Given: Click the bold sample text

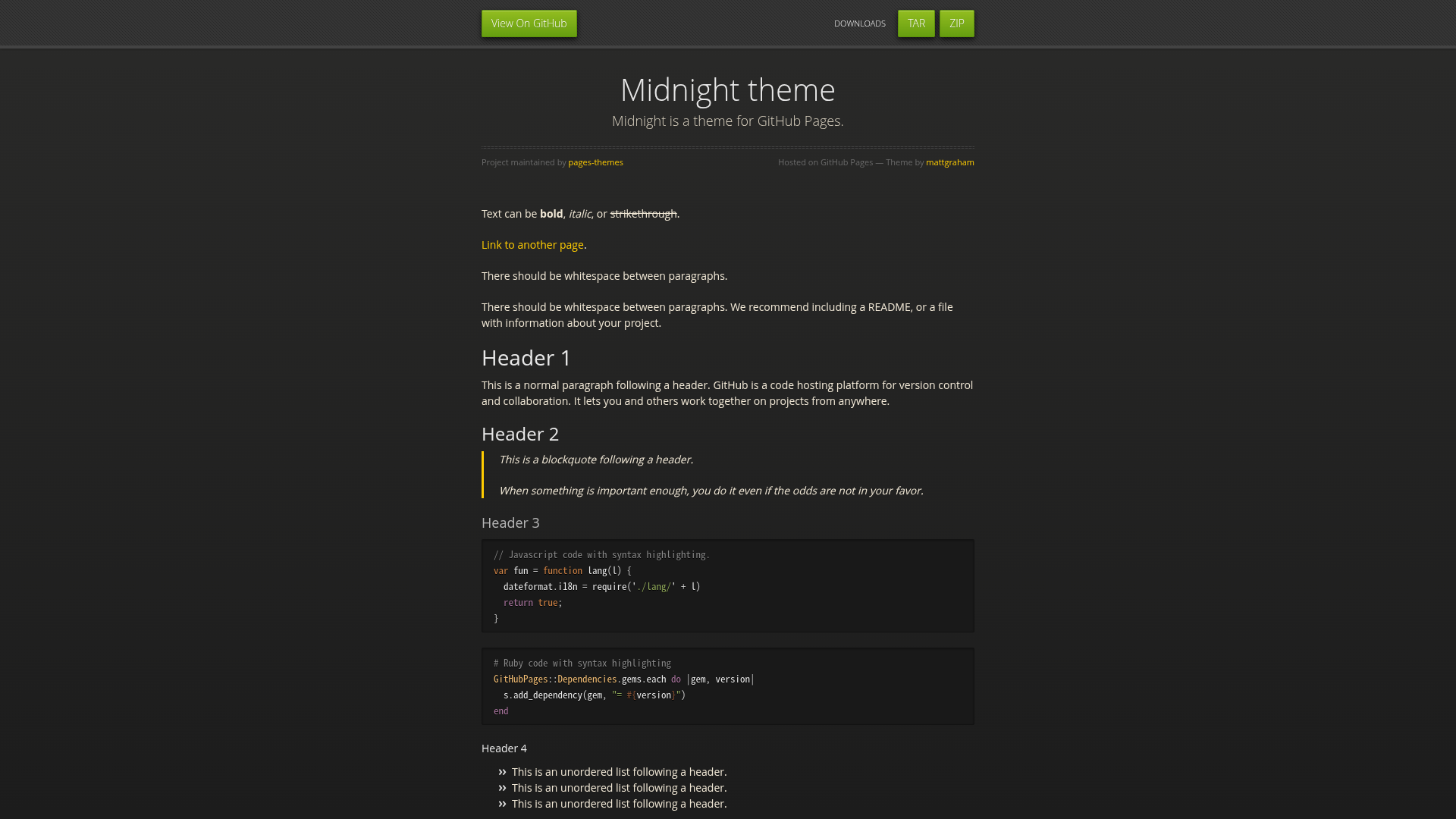Looking at the screenshot, I should (x=550, y=213).
